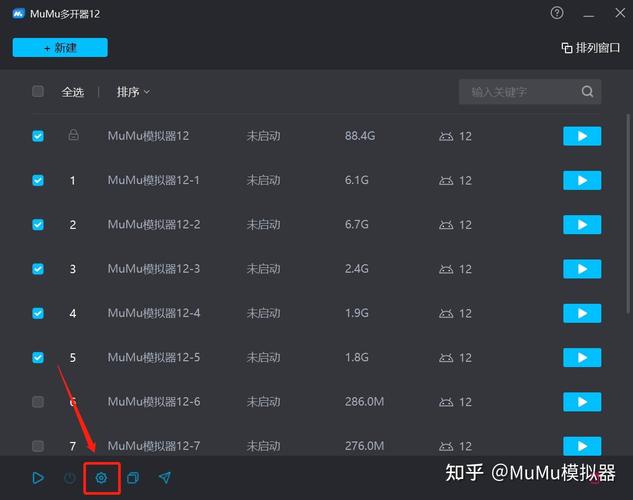Open the 排序 sort dropdown
This screenshot has width=633, height=500.
tap(133, 92)
